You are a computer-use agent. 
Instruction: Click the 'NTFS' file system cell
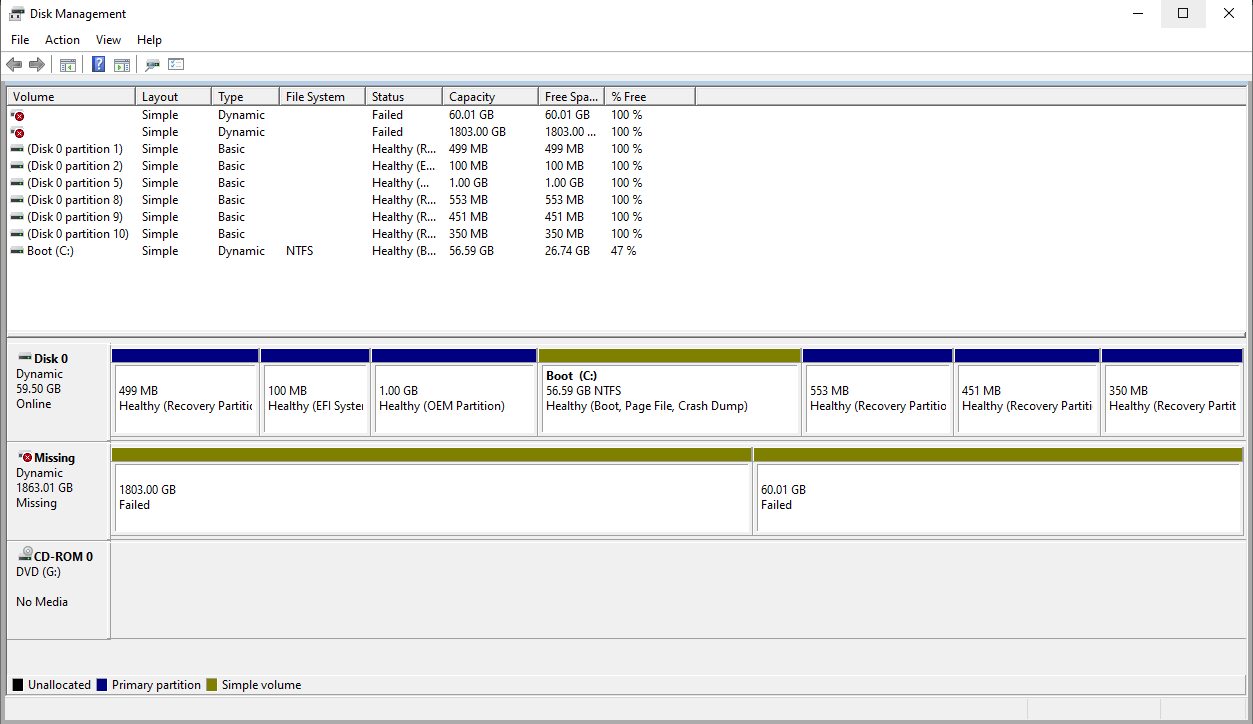(x=299, y=251)
